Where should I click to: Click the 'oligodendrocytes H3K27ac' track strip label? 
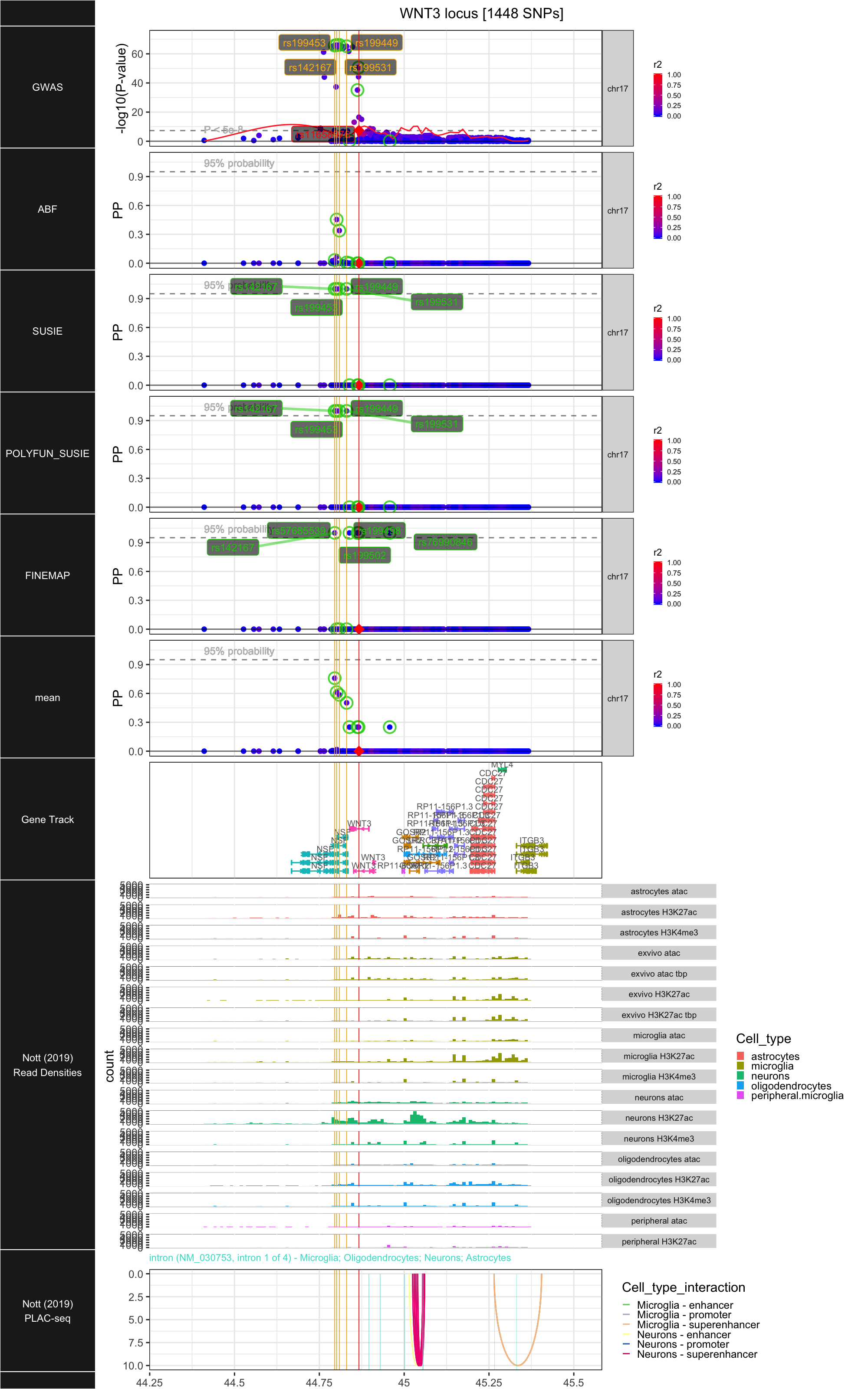pyautogui.click(x=659, y=1179)
